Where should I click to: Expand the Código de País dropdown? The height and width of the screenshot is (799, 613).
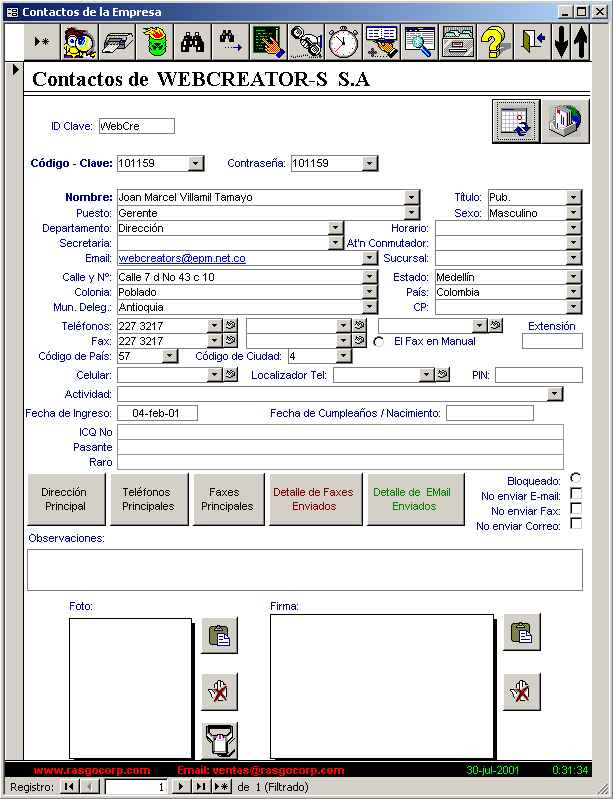click(x=170, y=356)
